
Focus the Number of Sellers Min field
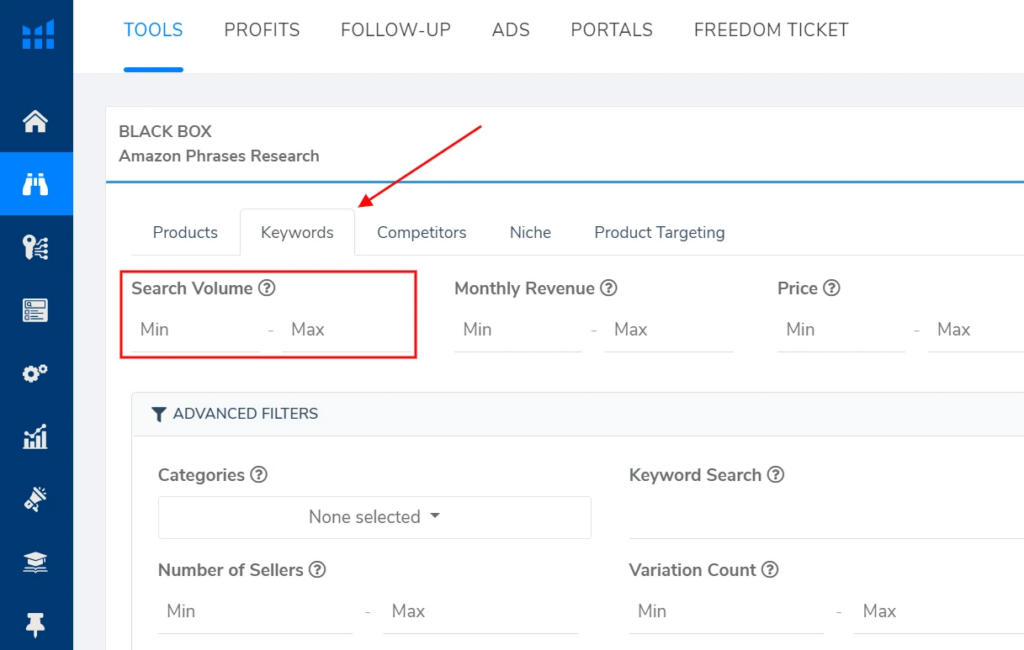[x=255, y=611]
